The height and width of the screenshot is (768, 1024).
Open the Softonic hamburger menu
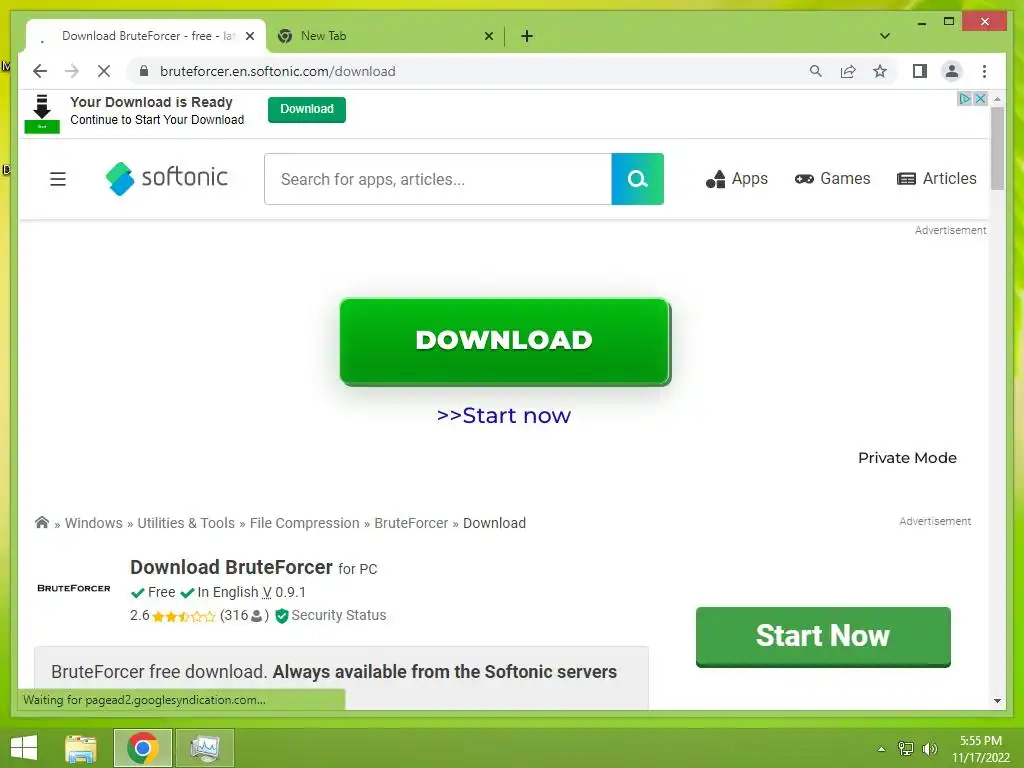[58, 178]
